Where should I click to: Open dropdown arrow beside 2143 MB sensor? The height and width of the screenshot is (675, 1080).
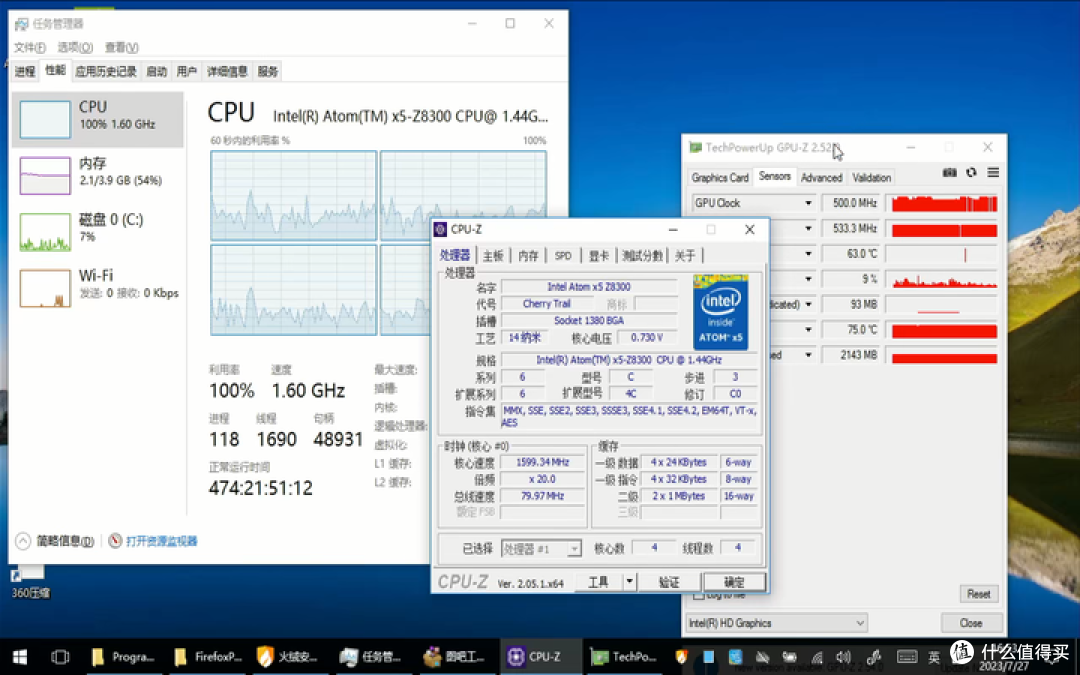pos(808,355)
